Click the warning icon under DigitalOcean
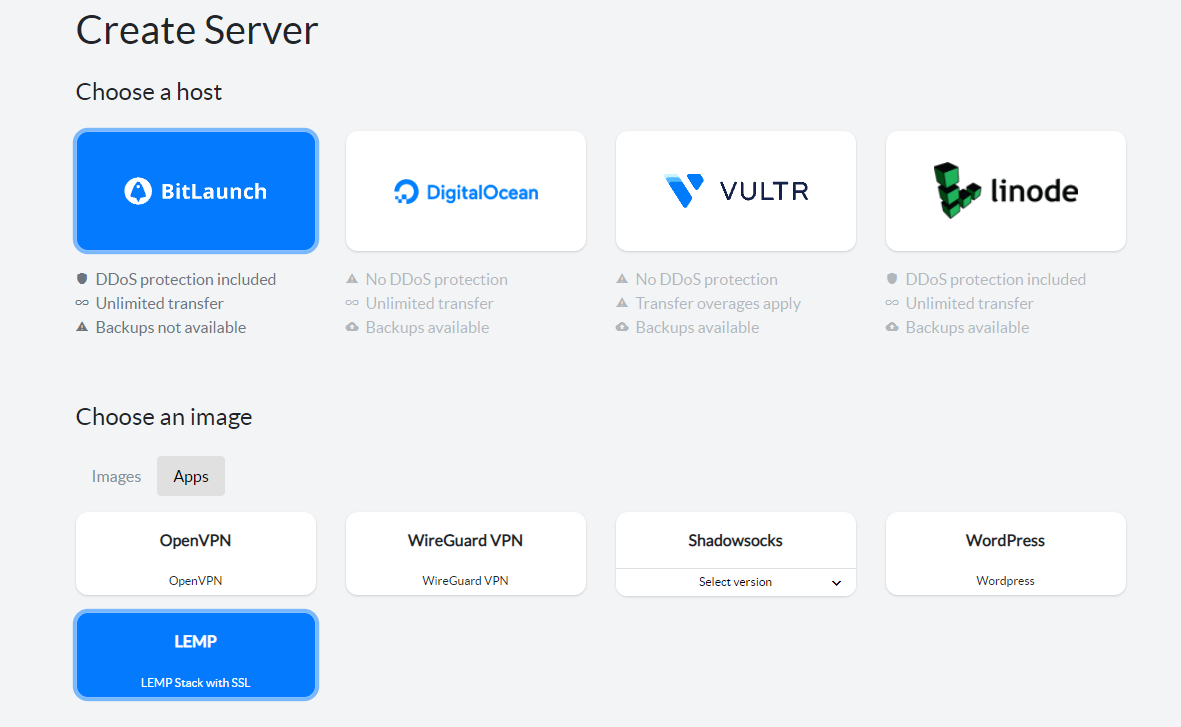The image size is (1181, 727). tap(352, 279)
